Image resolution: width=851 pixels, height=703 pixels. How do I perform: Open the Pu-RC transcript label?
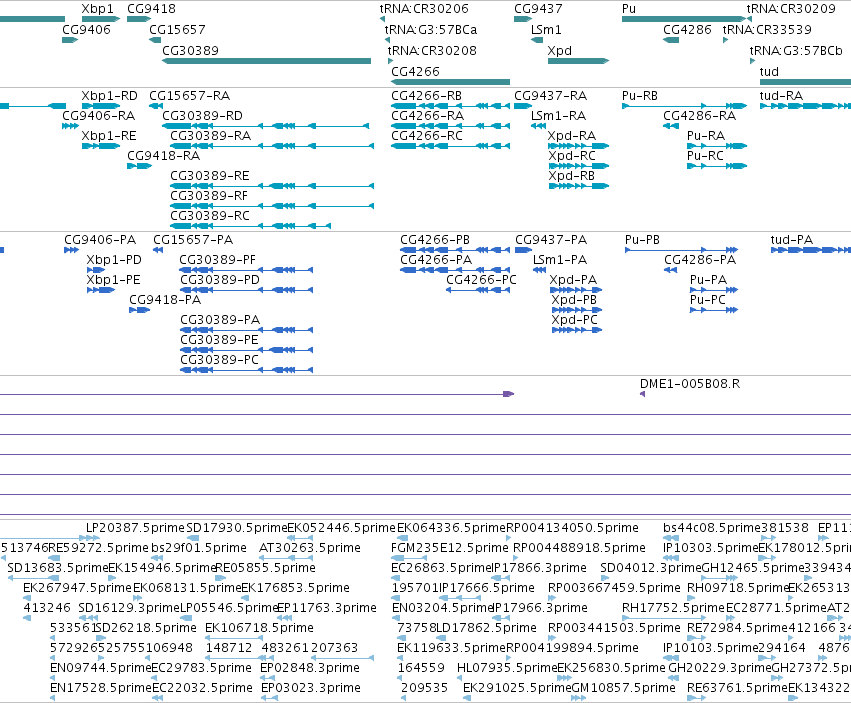coord(706,156)
